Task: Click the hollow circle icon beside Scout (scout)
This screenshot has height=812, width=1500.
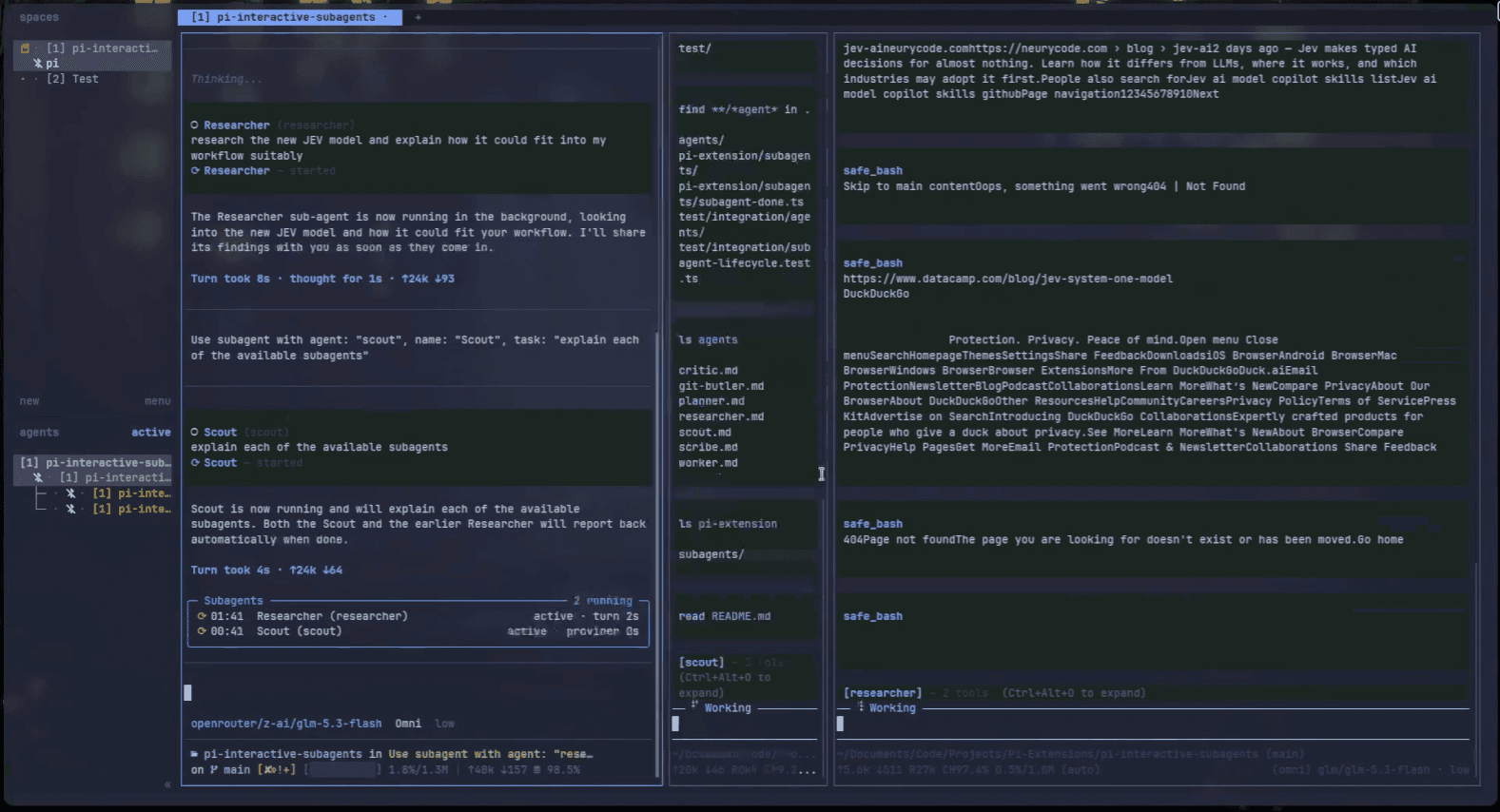Action: click(195, 433)
